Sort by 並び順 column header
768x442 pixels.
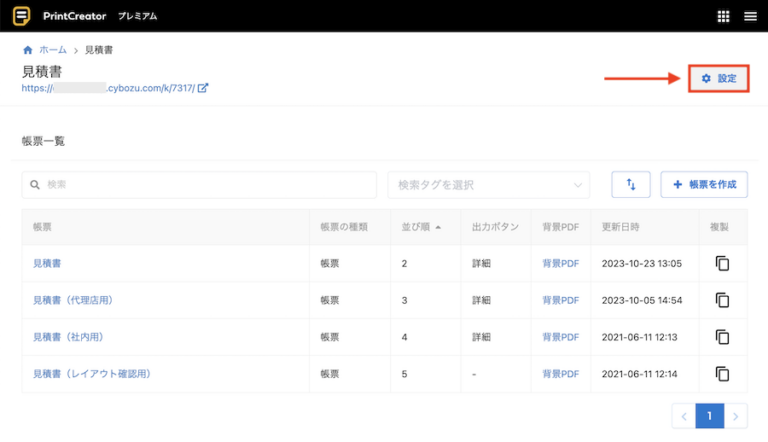pyautogui.click(x=420, y=227)
